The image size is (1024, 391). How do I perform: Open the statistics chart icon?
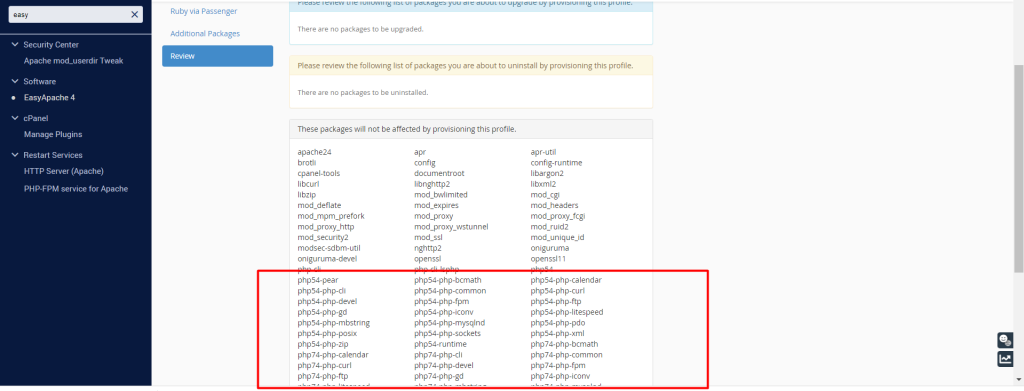[x=1004, y=359]
